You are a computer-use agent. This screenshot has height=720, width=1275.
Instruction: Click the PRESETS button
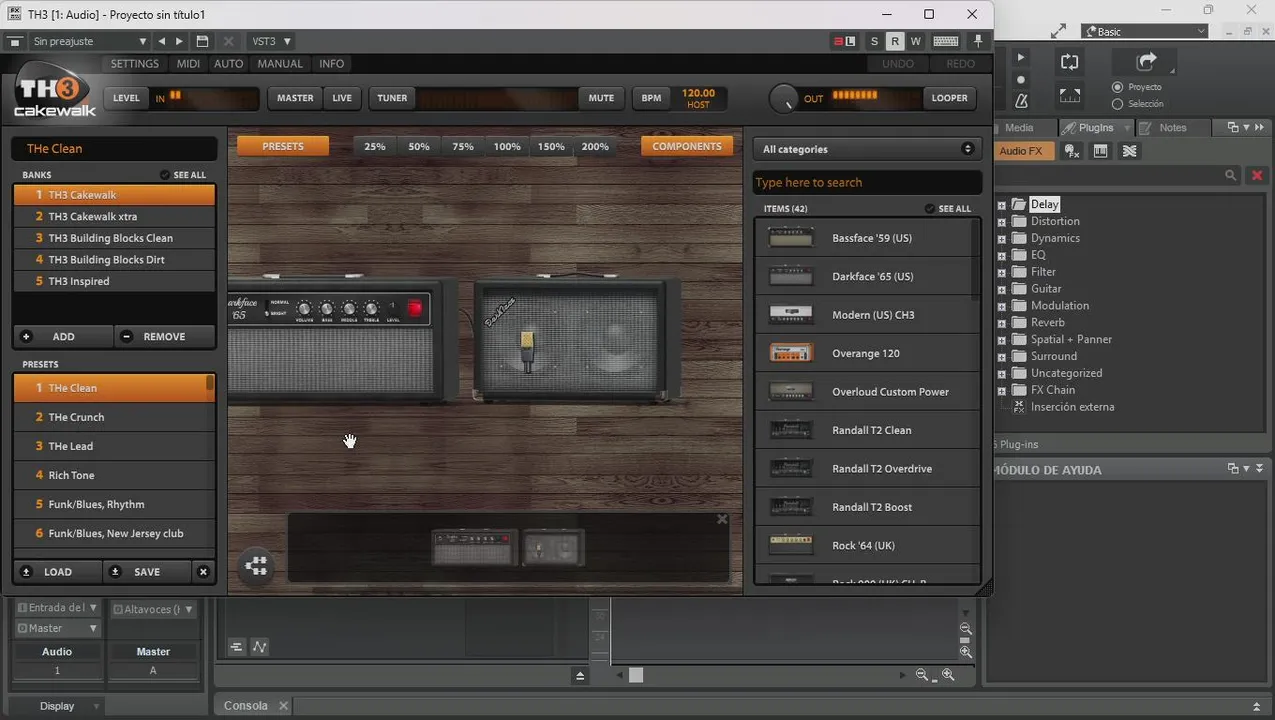coord(283,146)
